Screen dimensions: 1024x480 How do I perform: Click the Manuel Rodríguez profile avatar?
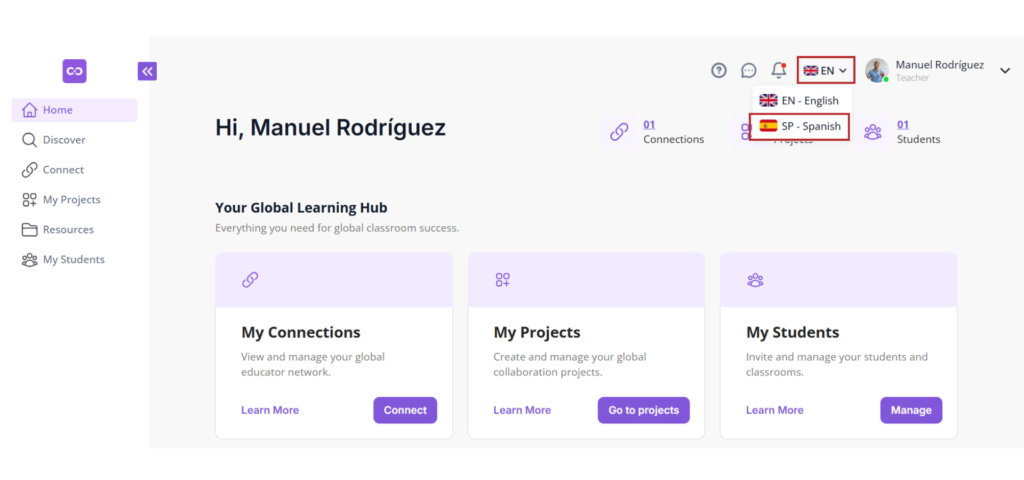pos(876,71)
